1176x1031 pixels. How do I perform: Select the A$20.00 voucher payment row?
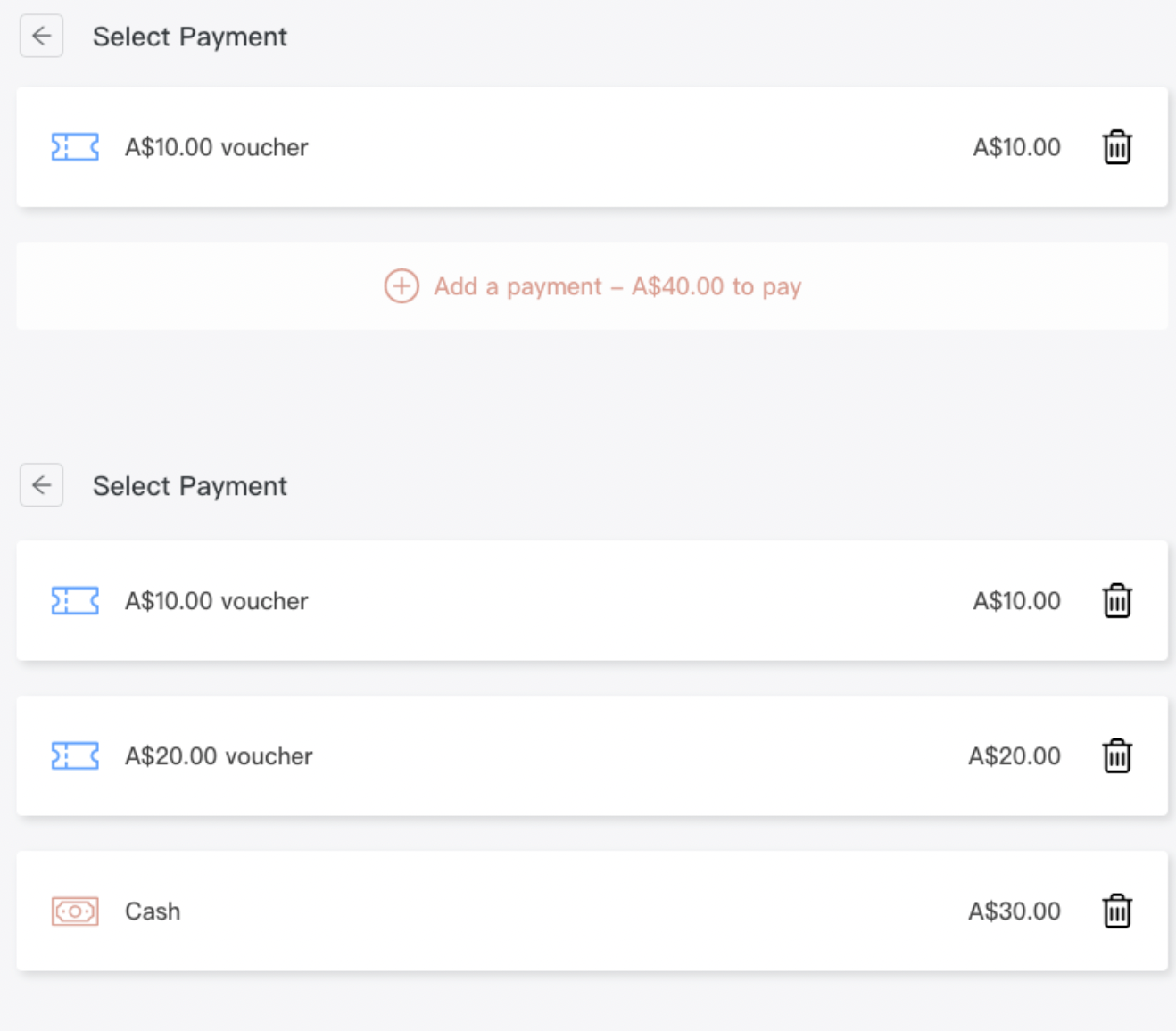point(592,755)
